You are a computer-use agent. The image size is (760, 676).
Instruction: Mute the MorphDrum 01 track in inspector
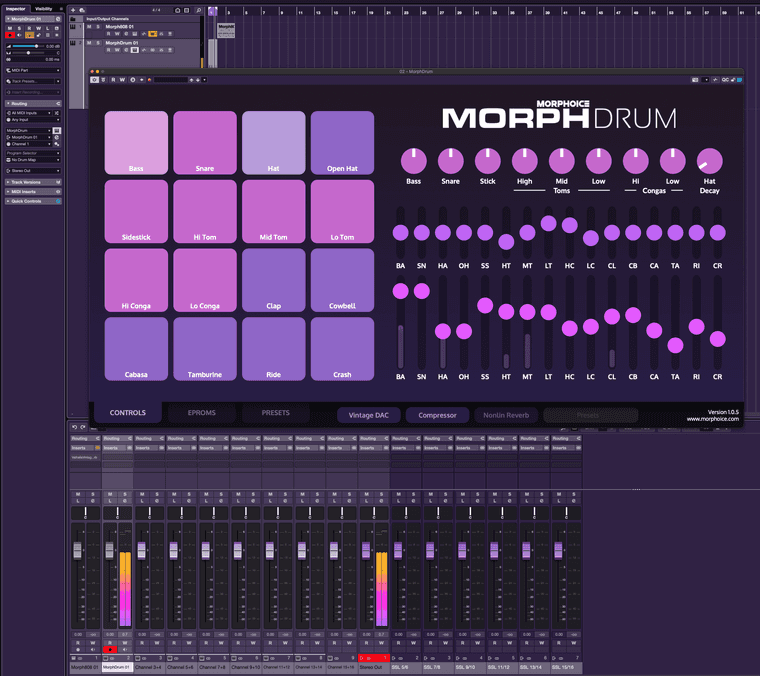[x=10, y=28]
